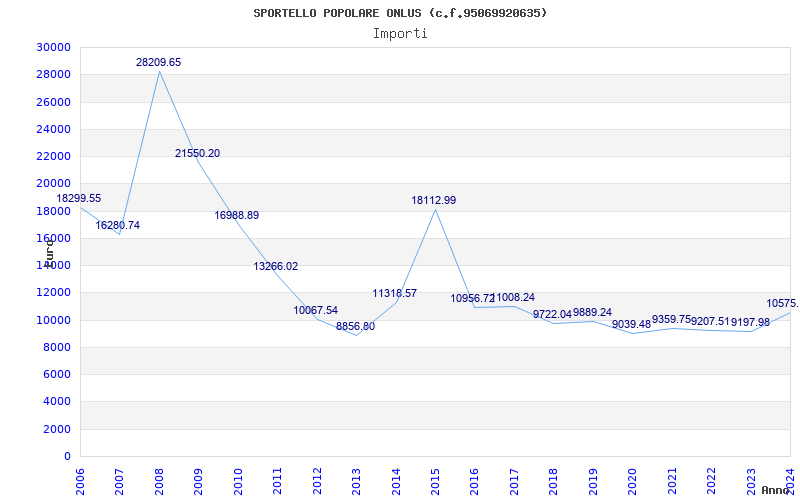Image resolution: width=800 pixels, height=500 pixels.
Task: Select data label 18112.99
Action: (x=434, y=201)
